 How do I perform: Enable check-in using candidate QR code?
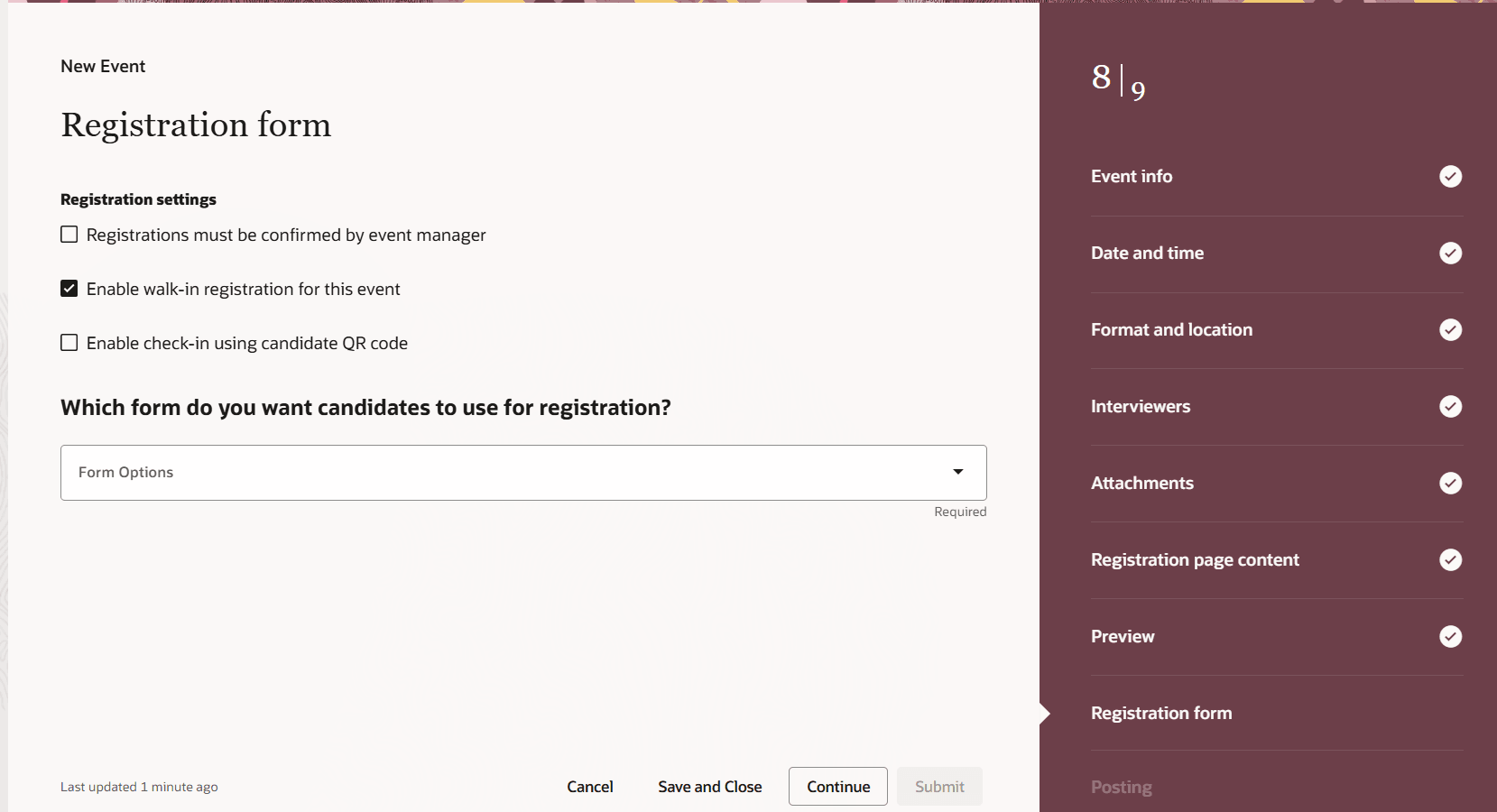tap(69, 342)
